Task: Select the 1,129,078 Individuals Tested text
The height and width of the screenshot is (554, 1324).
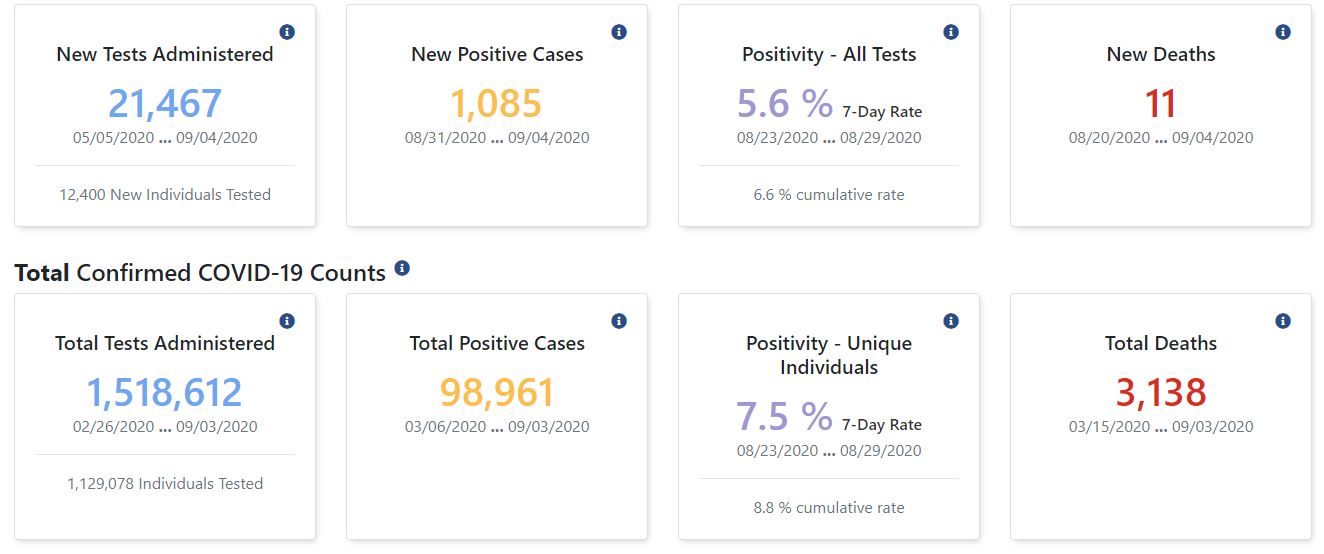Action: pos(165,484)
